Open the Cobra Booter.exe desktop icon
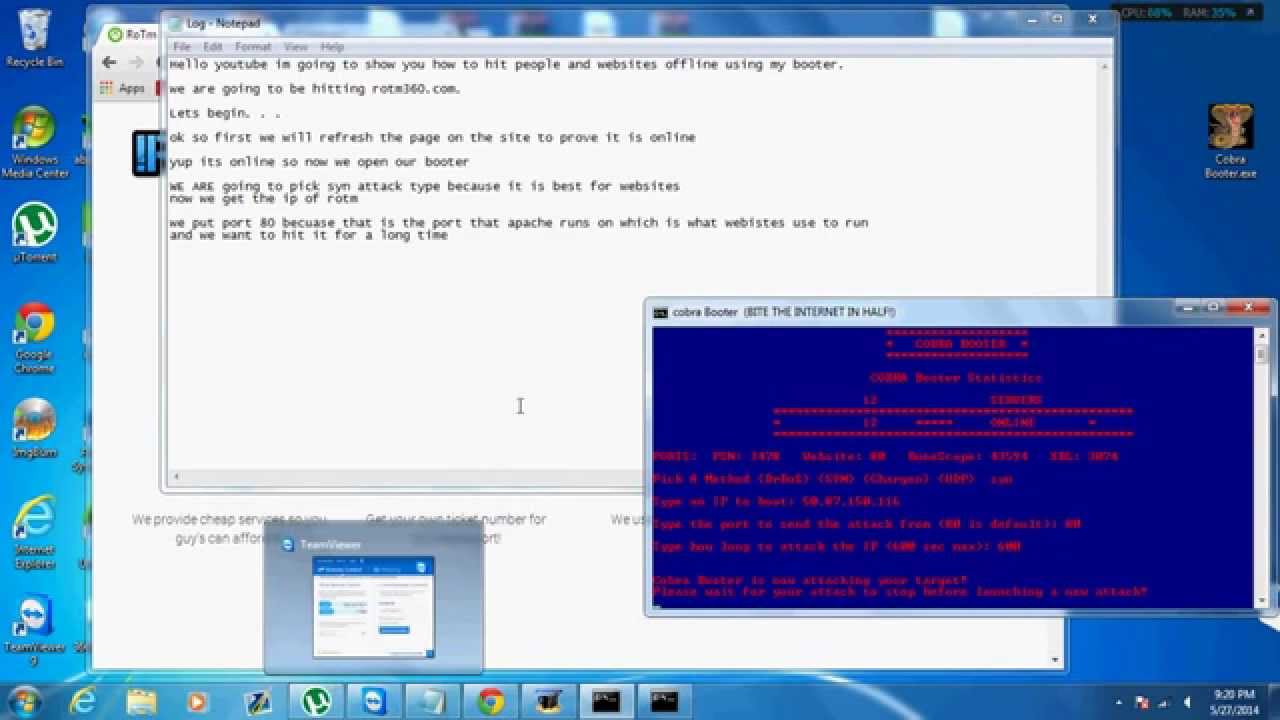The height and width of the screenshot is (720, 1280). click(x=1230, y=141)
